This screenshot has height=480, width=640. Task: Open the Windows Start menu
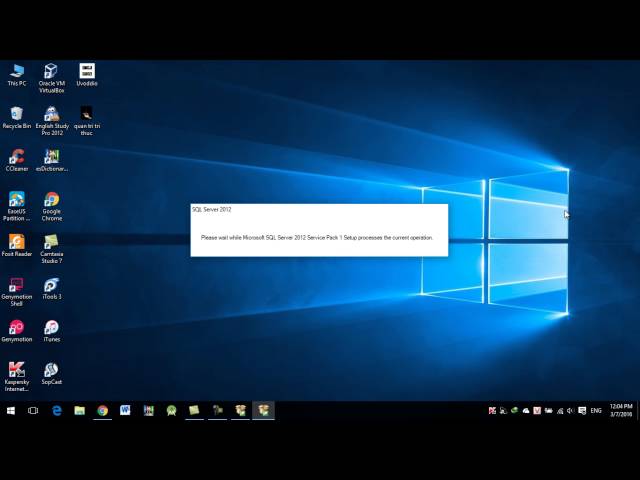(x=11, y=411)
